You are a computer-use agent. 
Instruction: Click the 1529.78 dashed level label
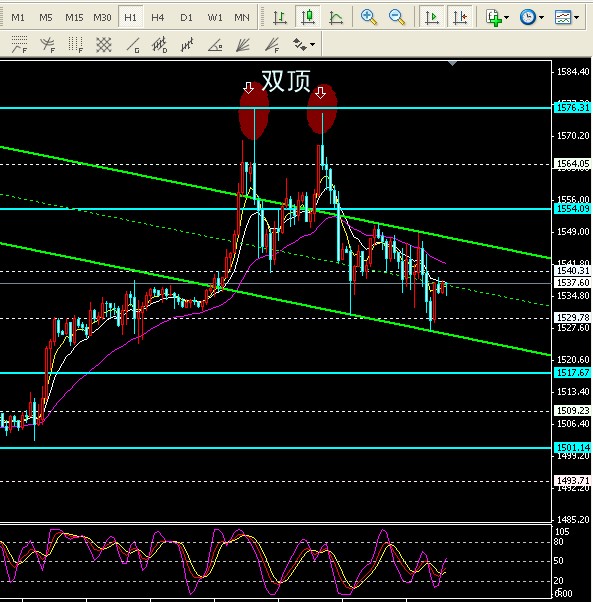pyautogui.click(x=572, y=318)
